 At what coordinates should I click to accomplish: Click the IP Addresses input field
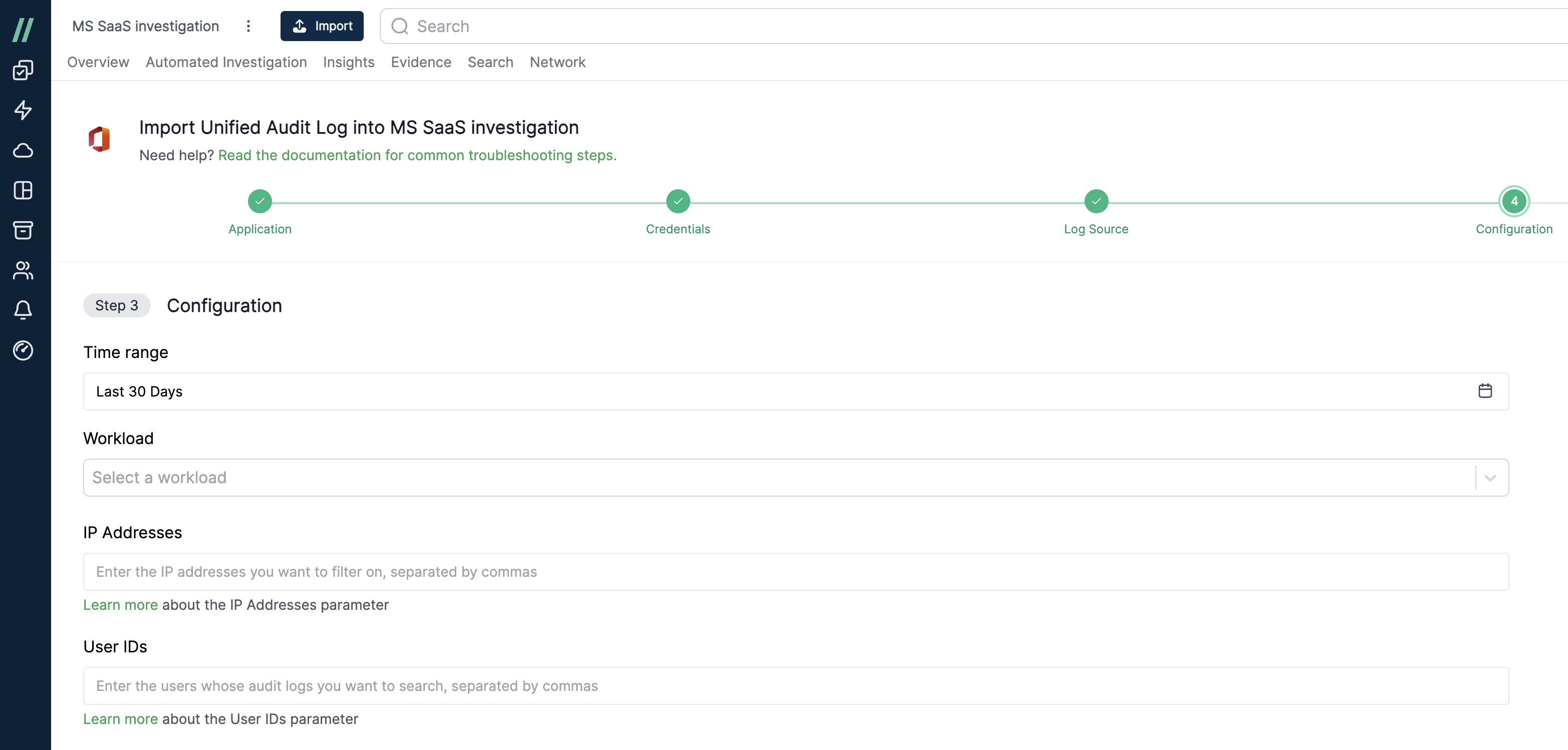tap(796, 572)
